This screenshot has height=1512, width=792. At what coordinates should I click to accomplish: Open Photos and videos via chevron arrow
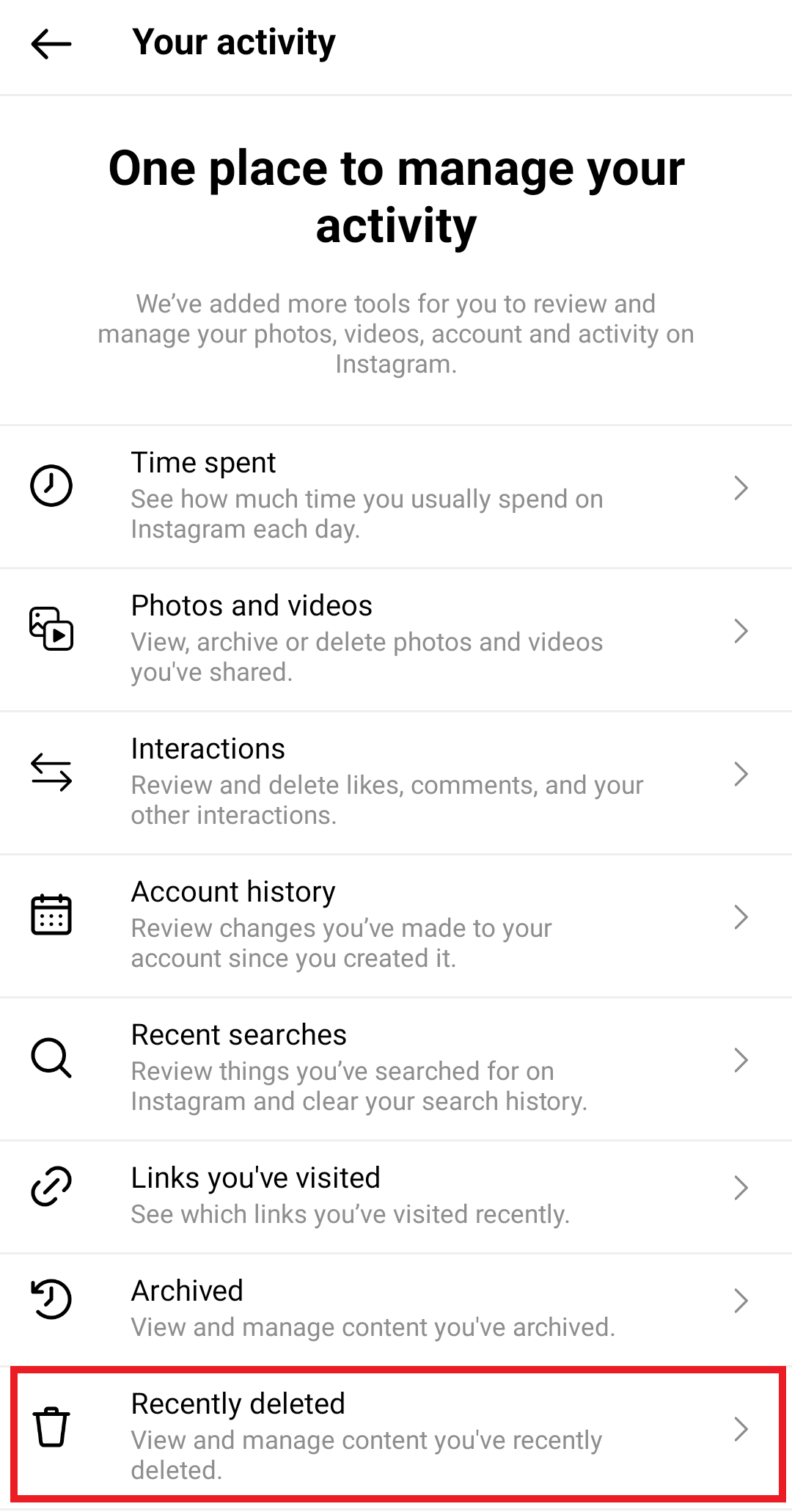tap(741, 631)
